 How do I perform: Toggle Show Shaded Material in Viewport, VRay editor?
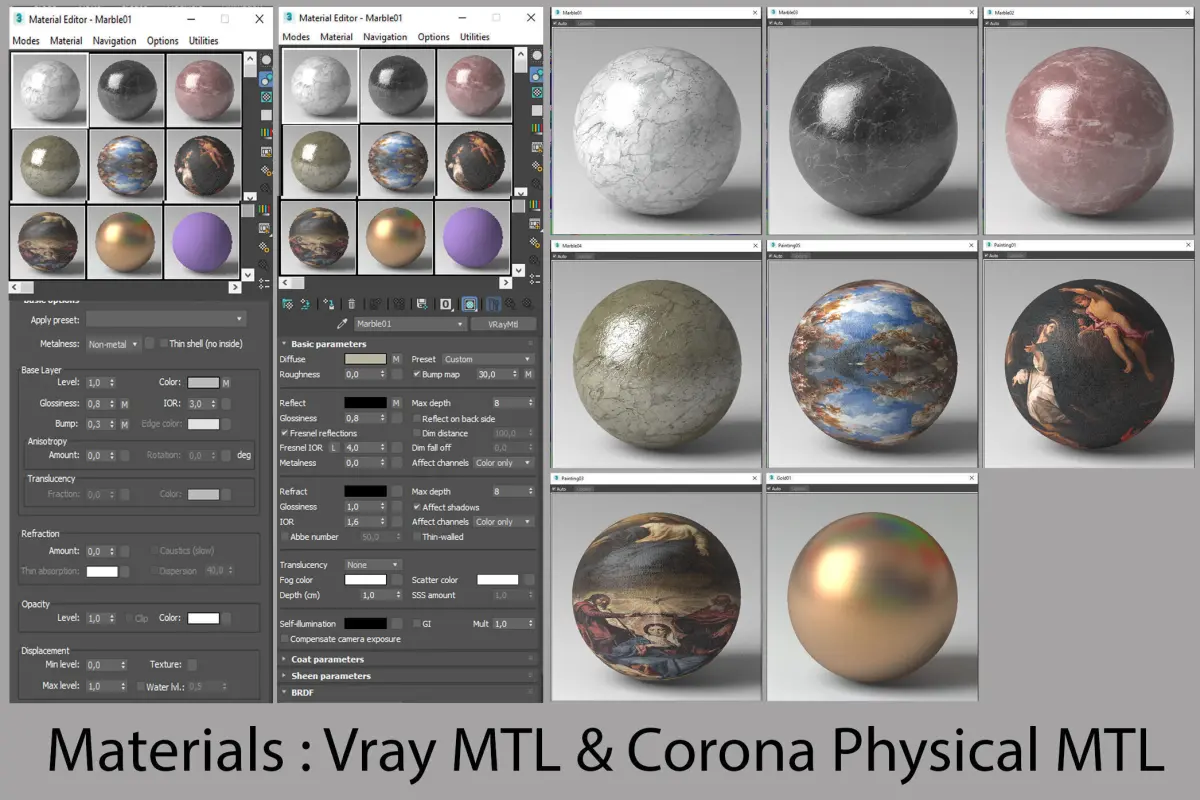coord(469,304)
